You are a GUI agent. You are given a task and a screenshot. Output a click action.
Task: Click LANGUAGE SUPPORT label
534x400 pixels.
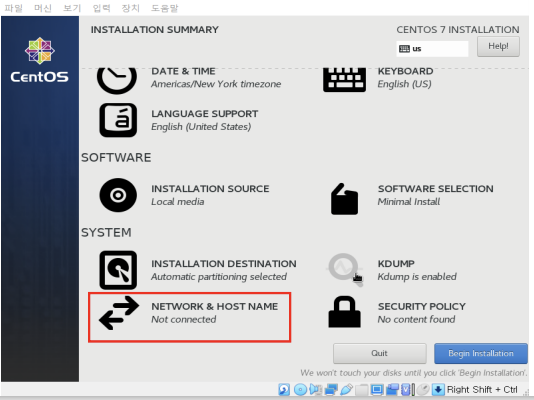(x=205, y=114)
